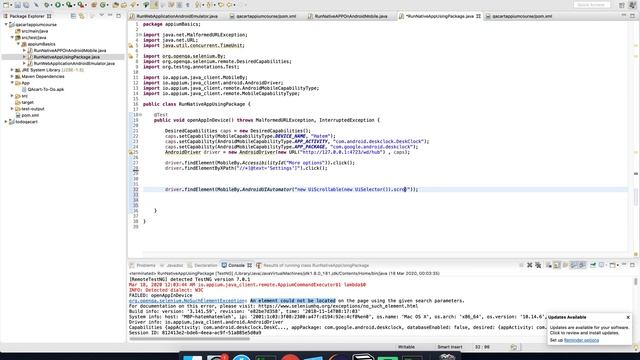The width and height of the screenshot is (640, 360).
Task: Collapse the src/test/java source folder
Action: 12,38
